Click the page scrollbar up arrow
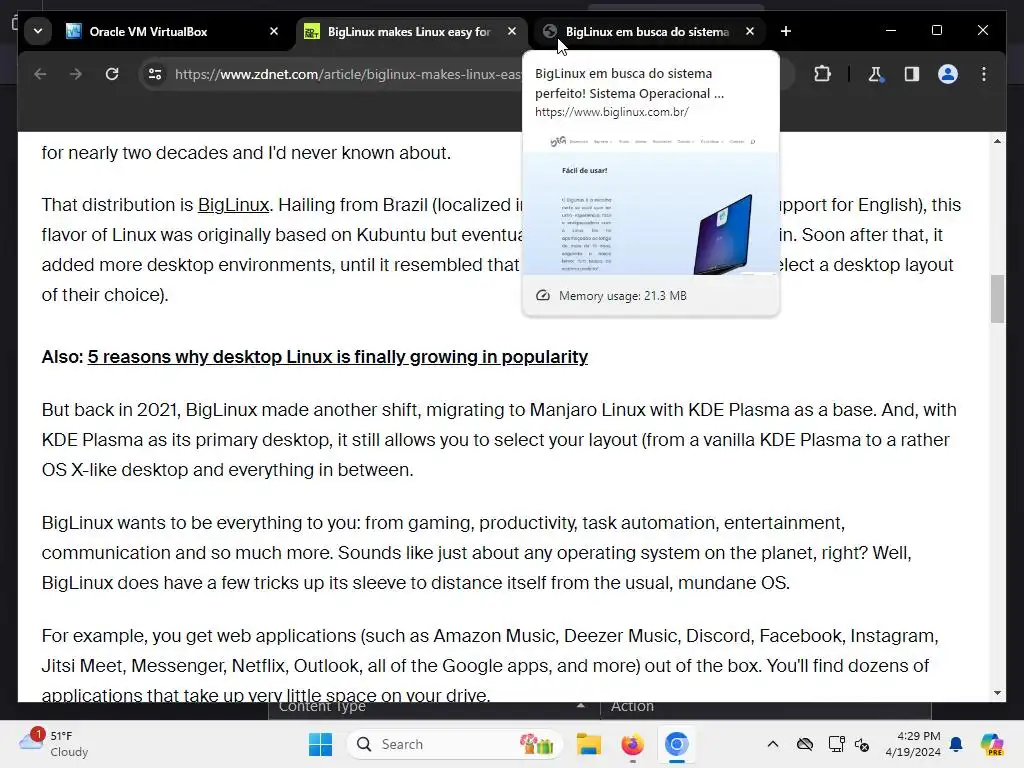This screenshot has width=1024, height=768. tap(997, 141)
